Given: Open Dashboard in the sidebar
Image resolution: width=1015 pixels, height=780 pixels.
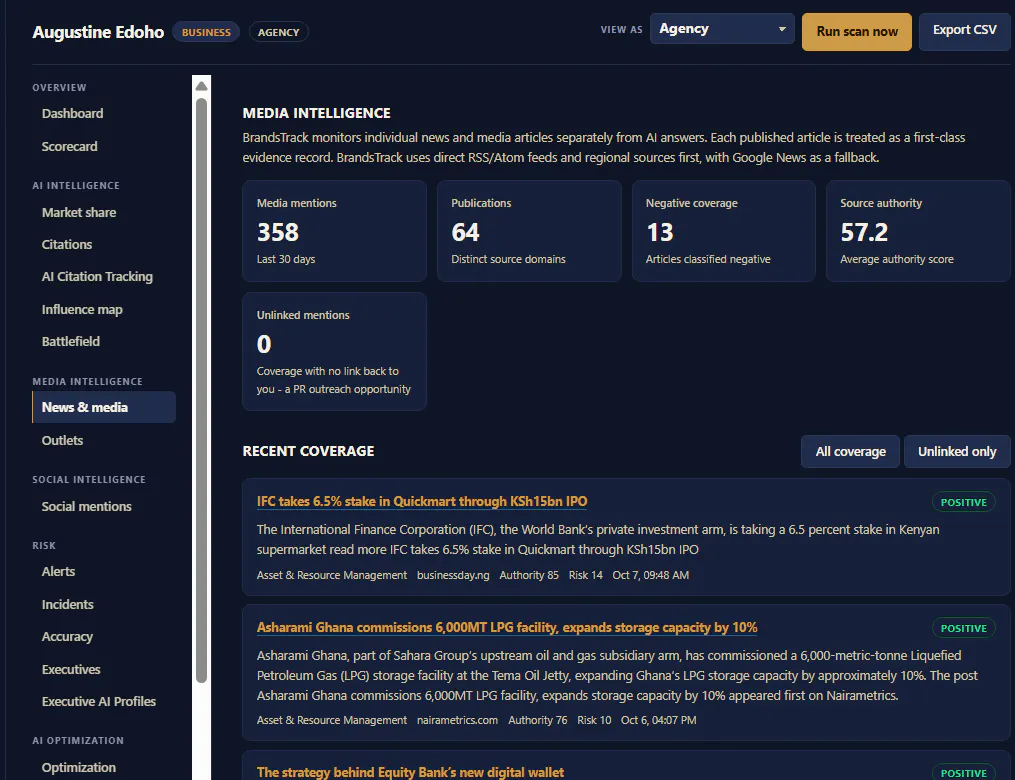Looking at the screenshot, I should coord(72,113).
